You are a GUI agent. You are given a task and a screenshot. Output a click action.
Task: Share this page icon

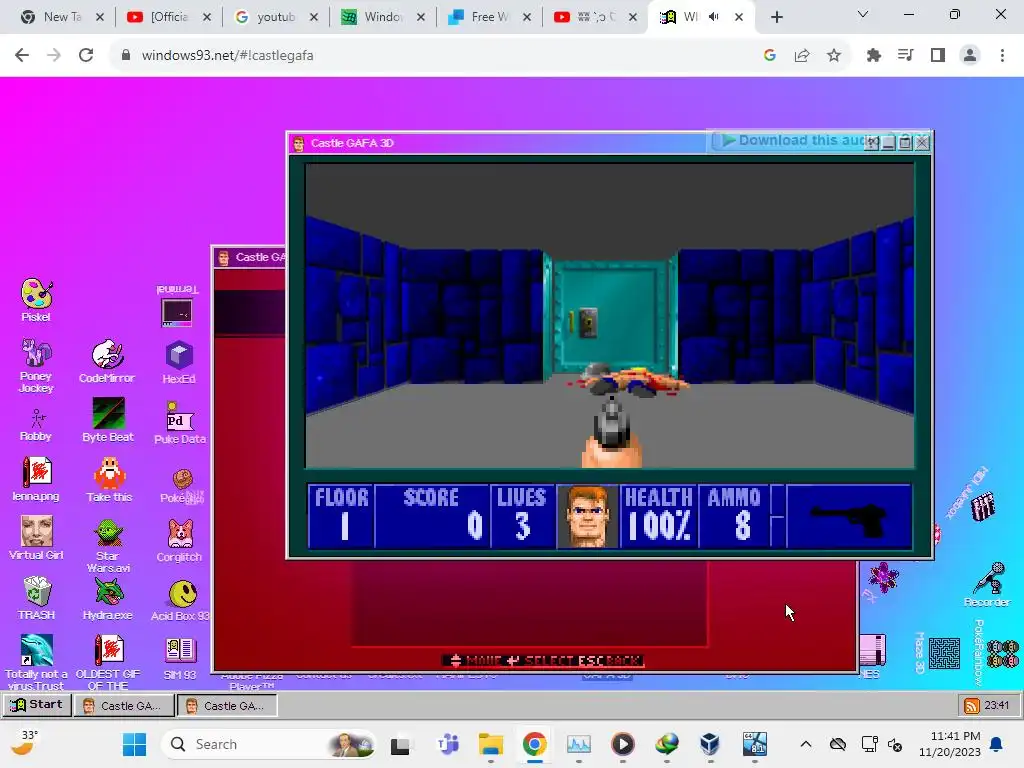point(802,56)
